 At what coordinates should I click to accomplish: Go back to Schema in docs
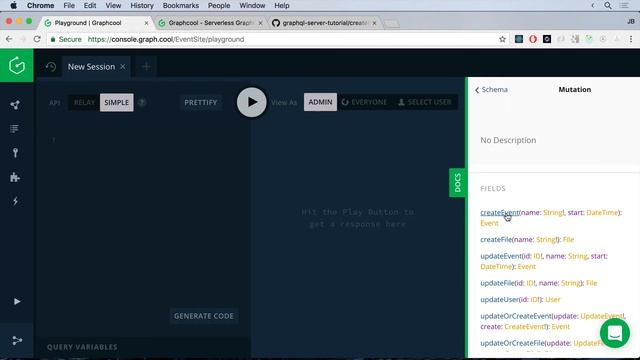[491, 89]
